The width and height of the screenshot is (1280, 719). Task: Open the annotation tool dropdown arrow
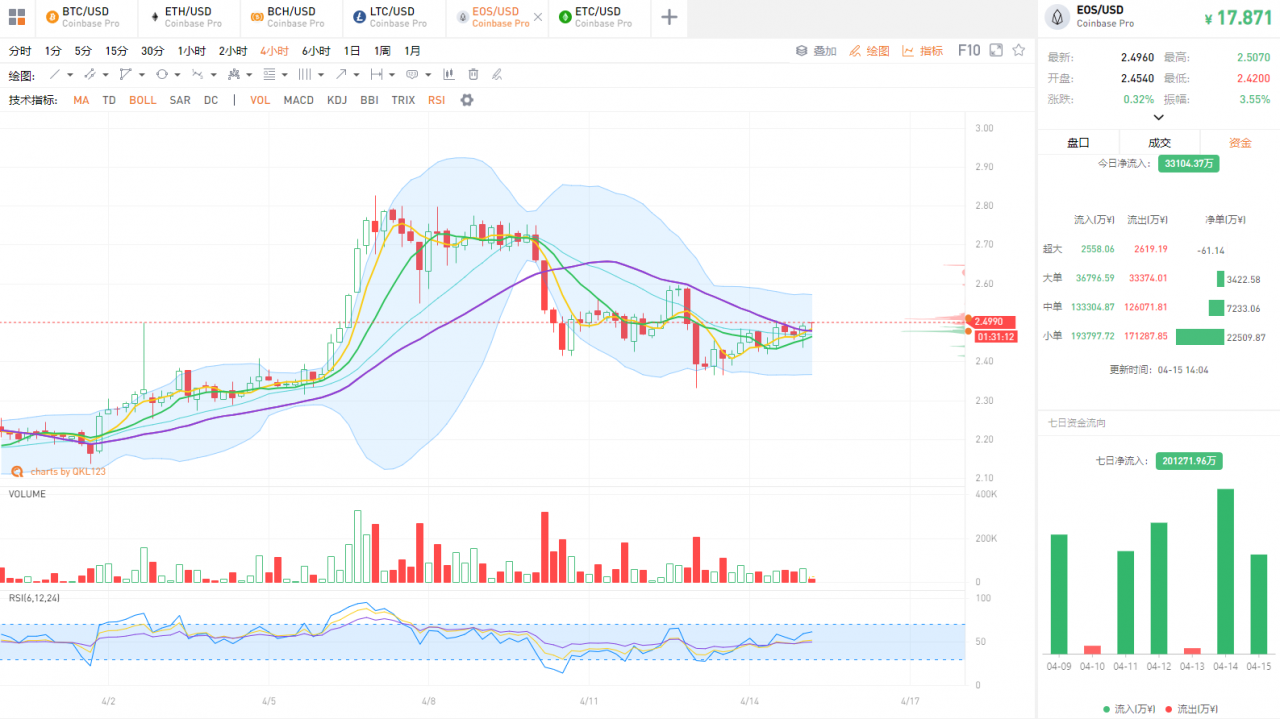coord(426,74)
